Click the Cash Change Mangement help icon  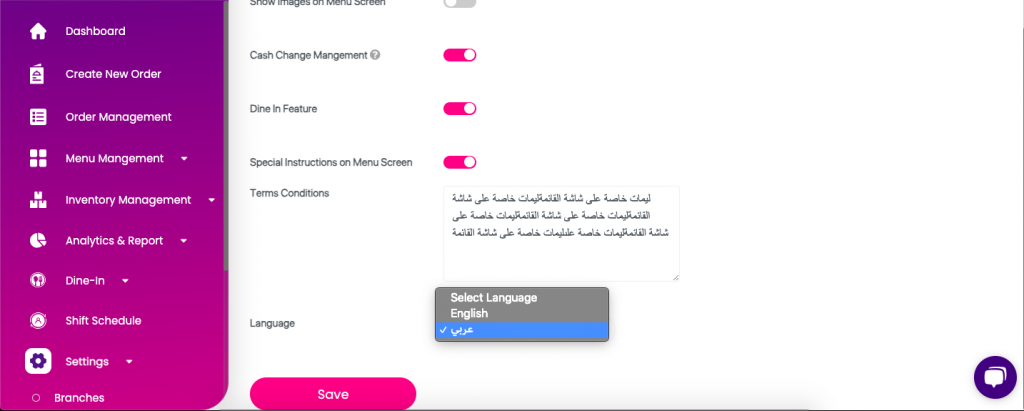click(375, 55)
